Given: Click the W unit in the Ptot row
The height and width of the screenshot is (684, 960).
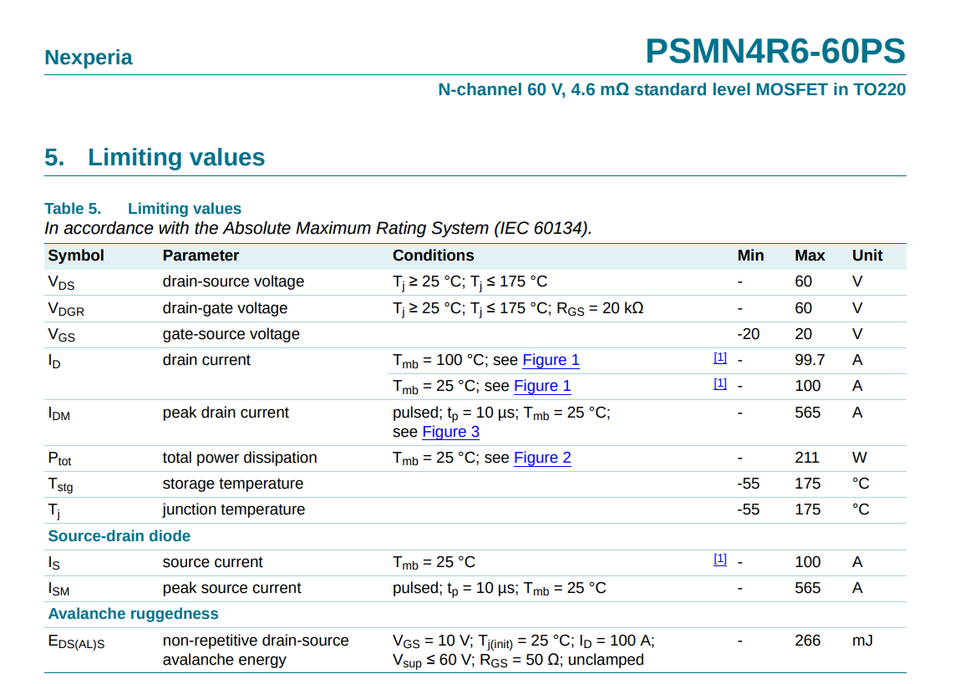Looking at the screenshot, I should pyautogui.click(x=859, y=457).
